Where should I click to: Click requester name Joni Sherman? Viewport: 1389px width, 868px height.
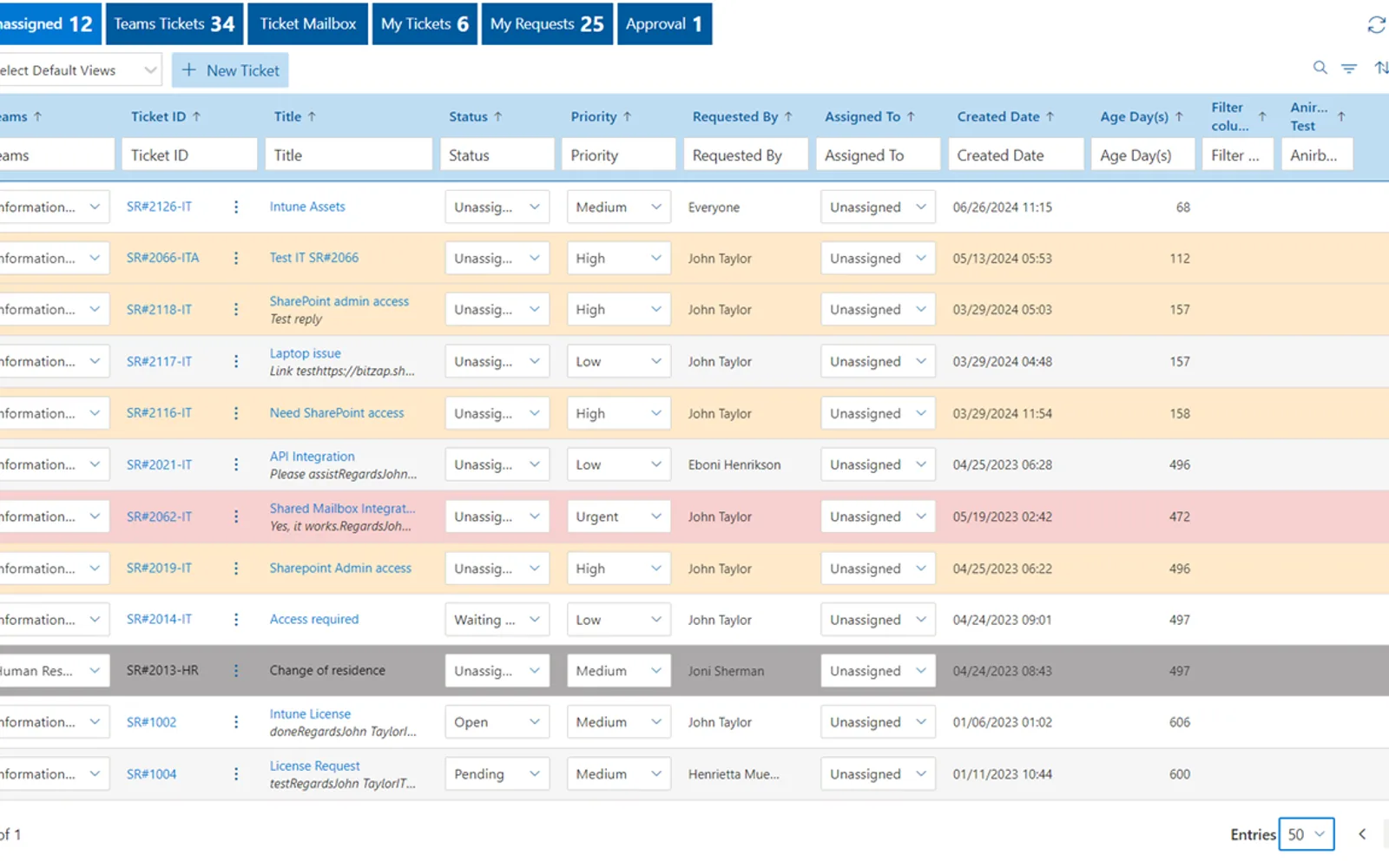(727, 671)
